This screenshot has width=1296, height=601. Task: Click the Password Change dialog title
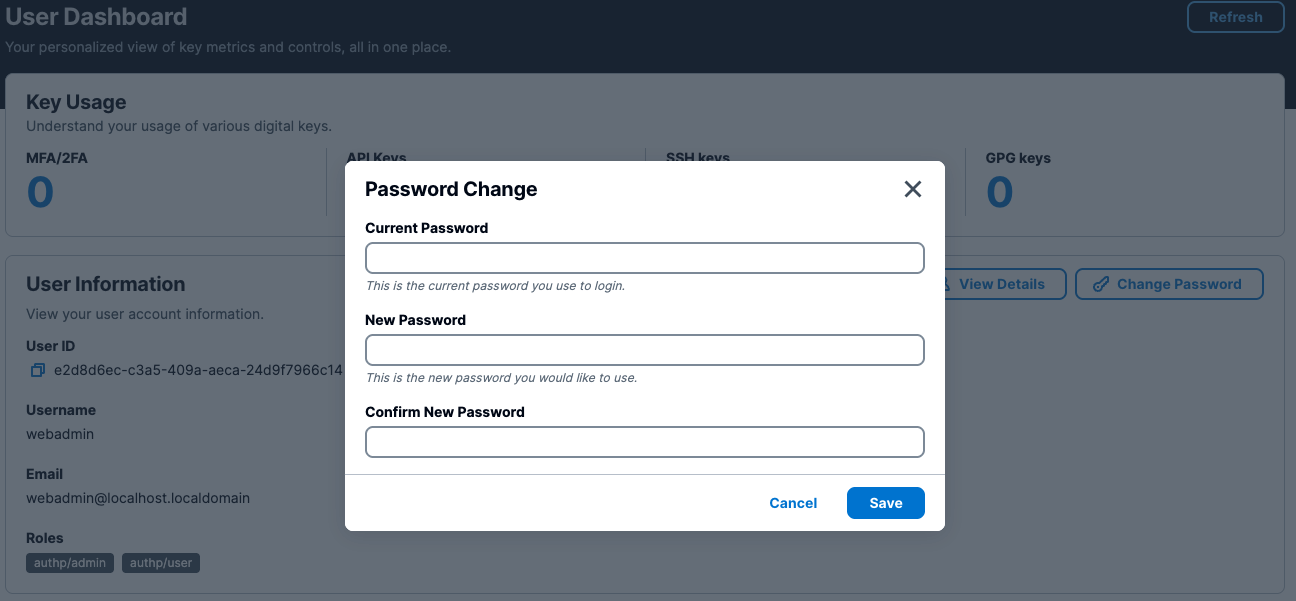pos(451,189)
